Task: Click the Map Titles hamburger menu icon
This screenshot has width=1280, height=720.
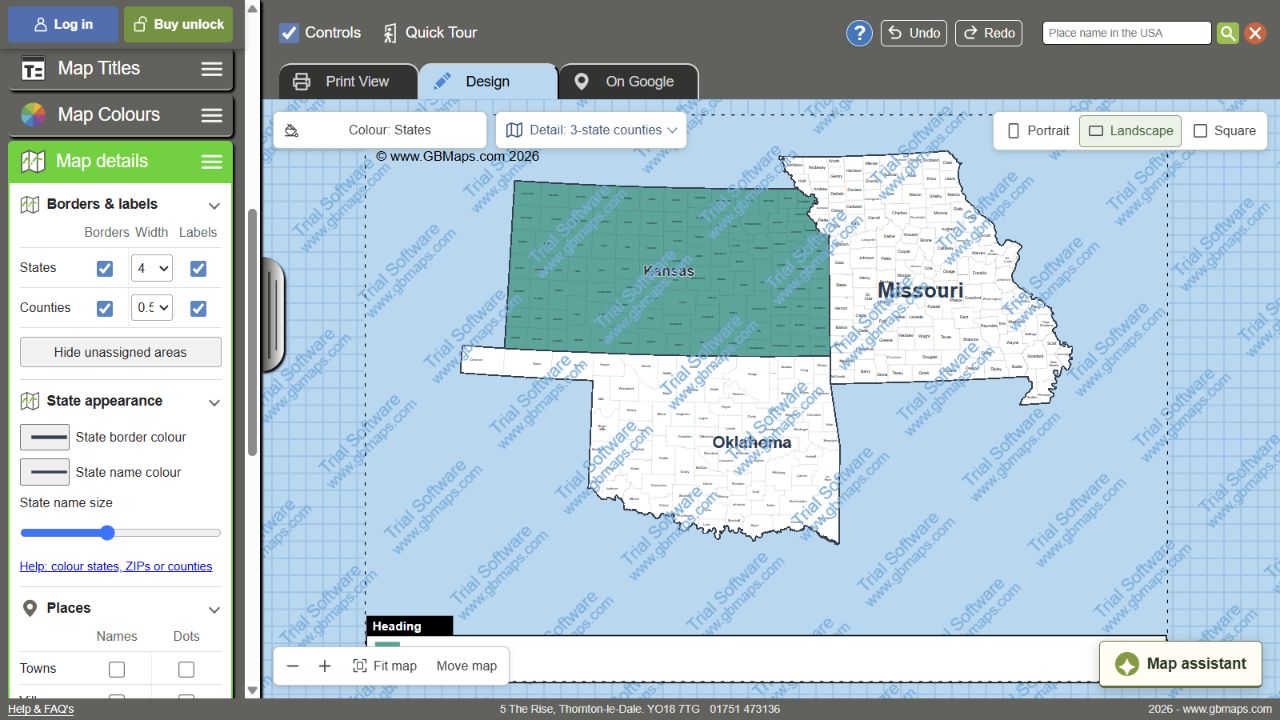Action: click(212, 69)
